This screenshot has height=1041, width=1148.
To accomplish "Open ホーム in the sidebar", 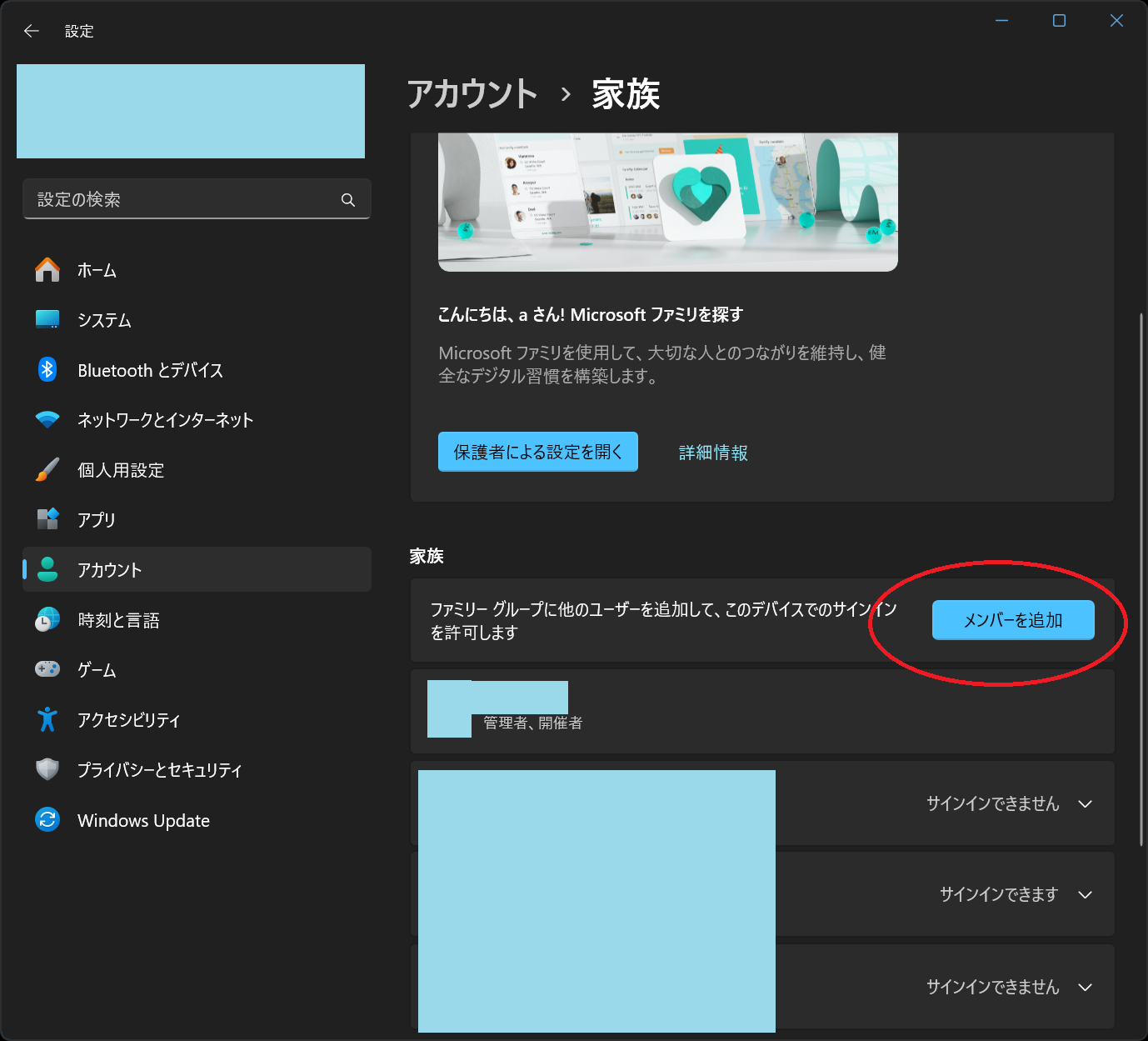I will pos(197,270).
